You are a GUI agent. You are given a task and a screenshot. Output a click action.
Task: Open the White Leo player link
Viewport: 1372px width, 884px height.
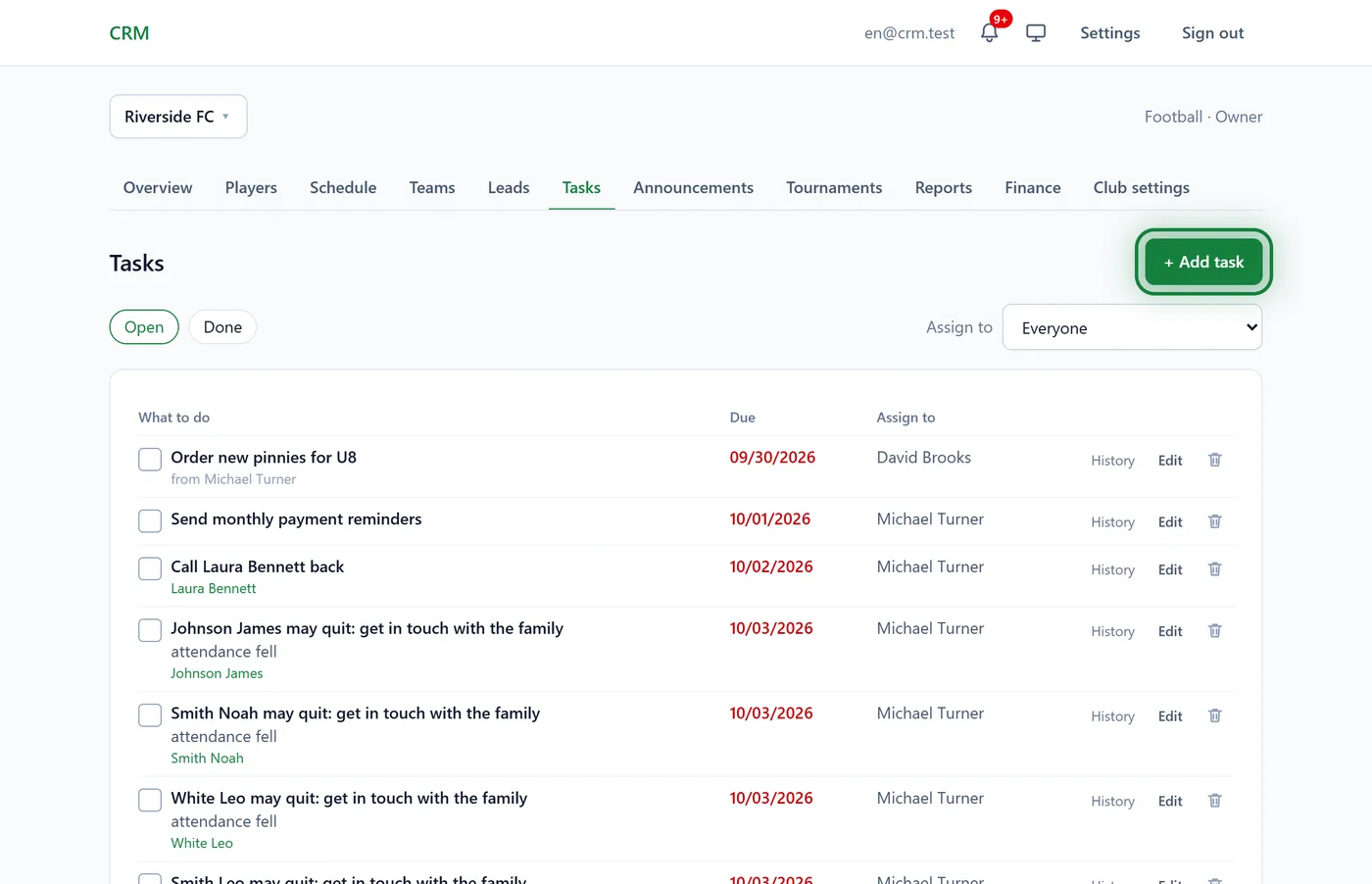(x=202, y=843)
